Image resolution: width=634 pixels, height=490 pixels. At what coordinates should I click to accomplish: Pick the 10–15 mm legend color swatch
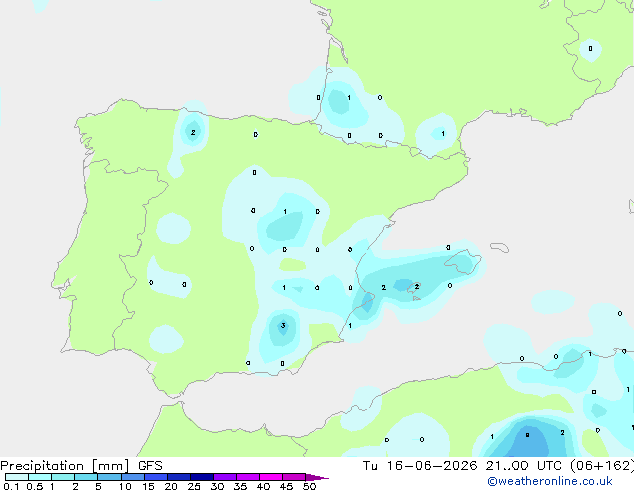pyautogui.click(x=132, y=477)
